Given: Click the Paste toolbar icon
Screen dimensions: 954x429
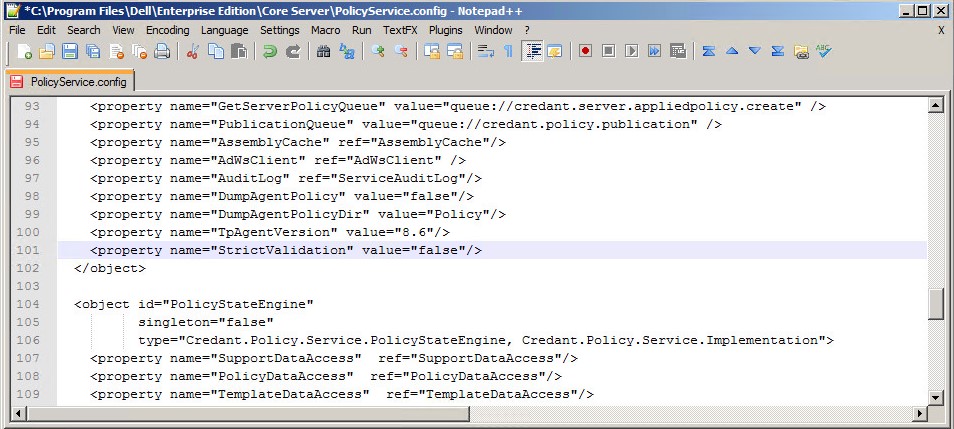Looking at the screenshot, I should (239, 52).
